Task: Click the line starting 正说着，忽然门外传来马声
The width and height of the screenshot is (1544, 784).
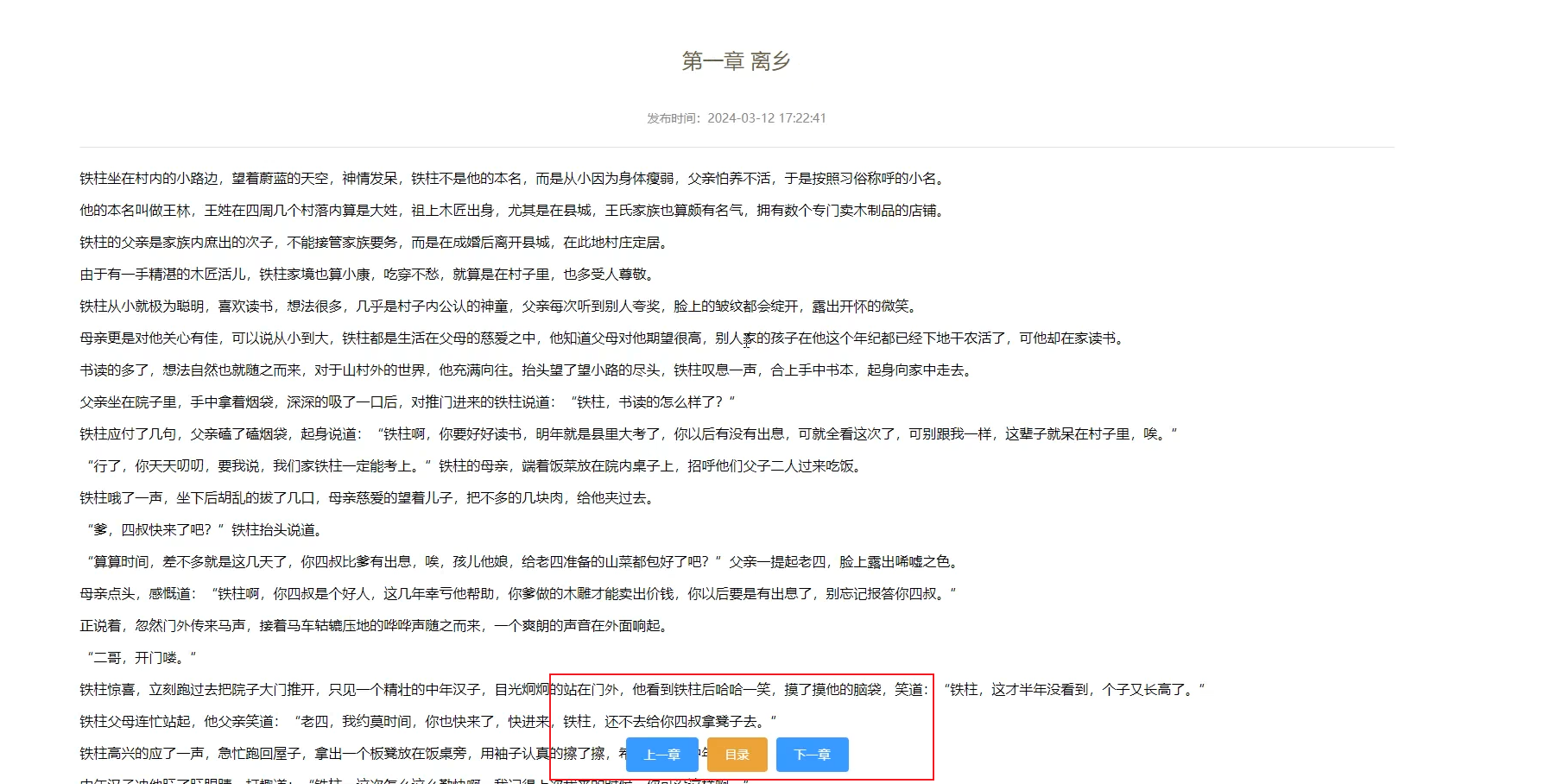Action: [x=377, y=626]
